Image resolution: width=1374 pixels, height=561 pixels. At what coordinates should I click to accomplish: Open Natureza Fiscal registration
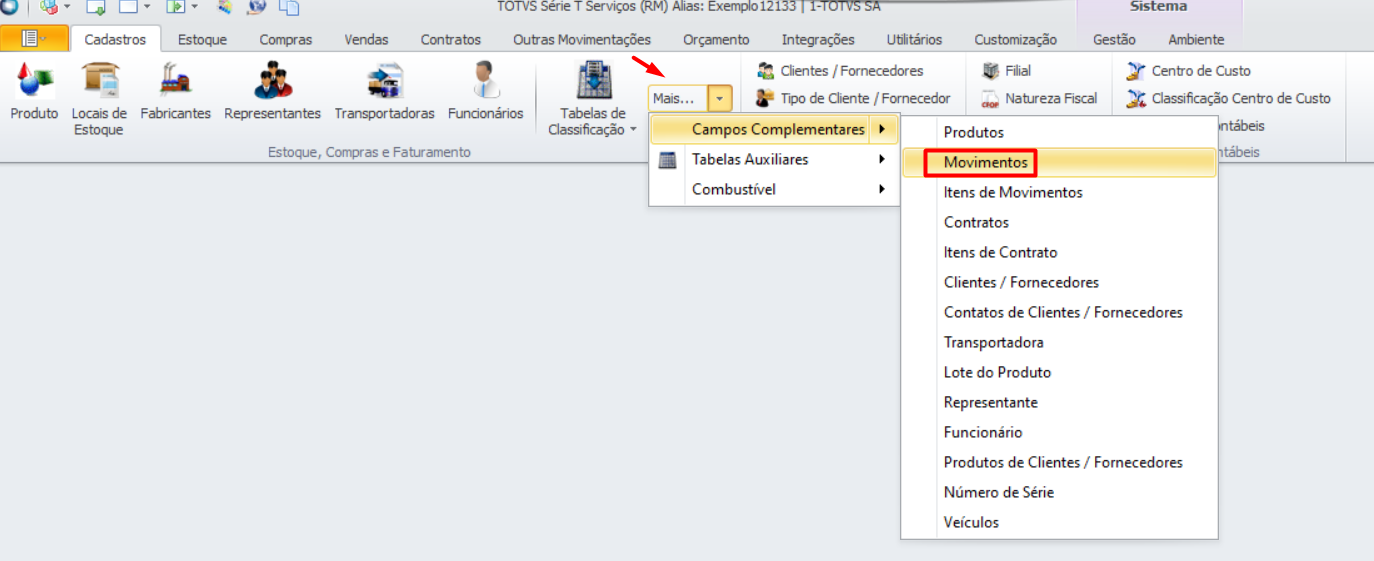pyautogui.click(x=1039, y=98)
